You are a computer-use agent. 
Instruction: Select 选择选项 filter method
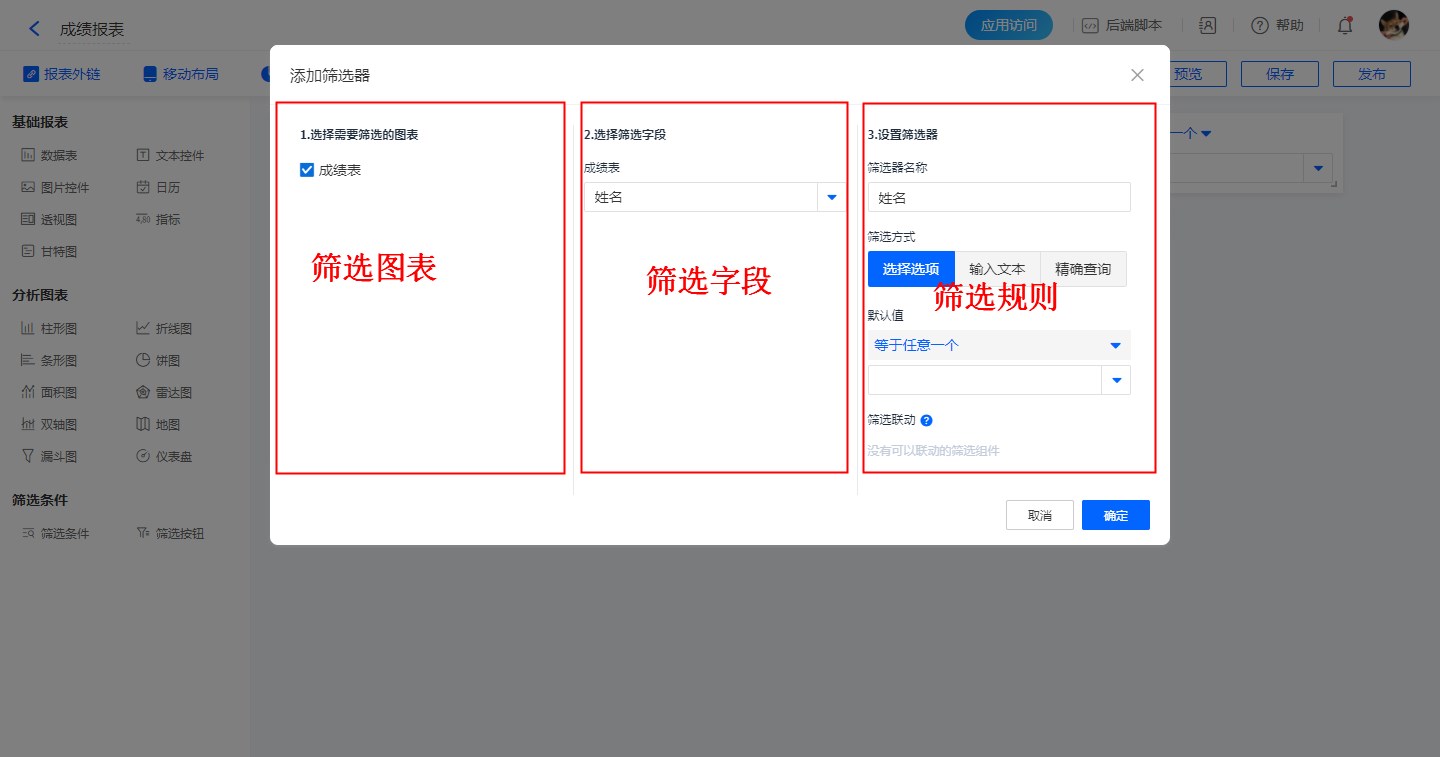click(911, 269)
